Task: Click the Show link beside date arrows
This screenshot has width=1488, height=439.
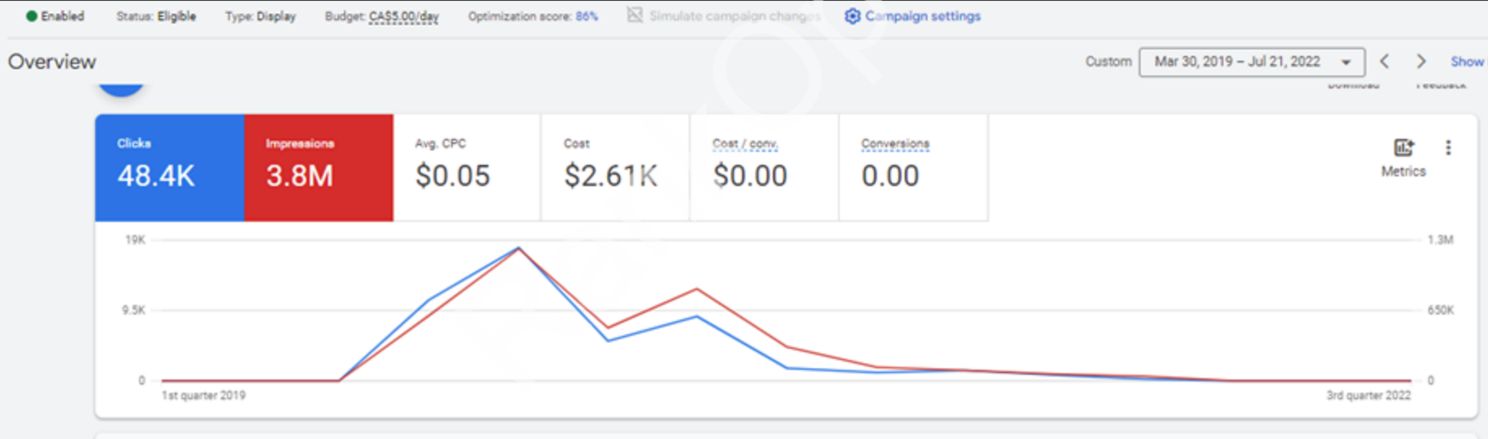Action: tap(1467, 62)
